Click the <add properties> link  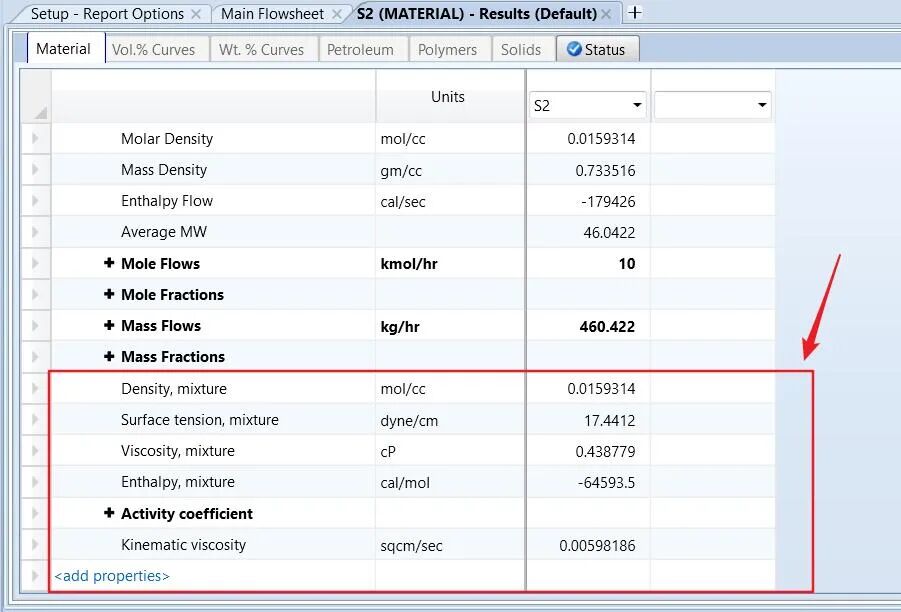[112, 576]
